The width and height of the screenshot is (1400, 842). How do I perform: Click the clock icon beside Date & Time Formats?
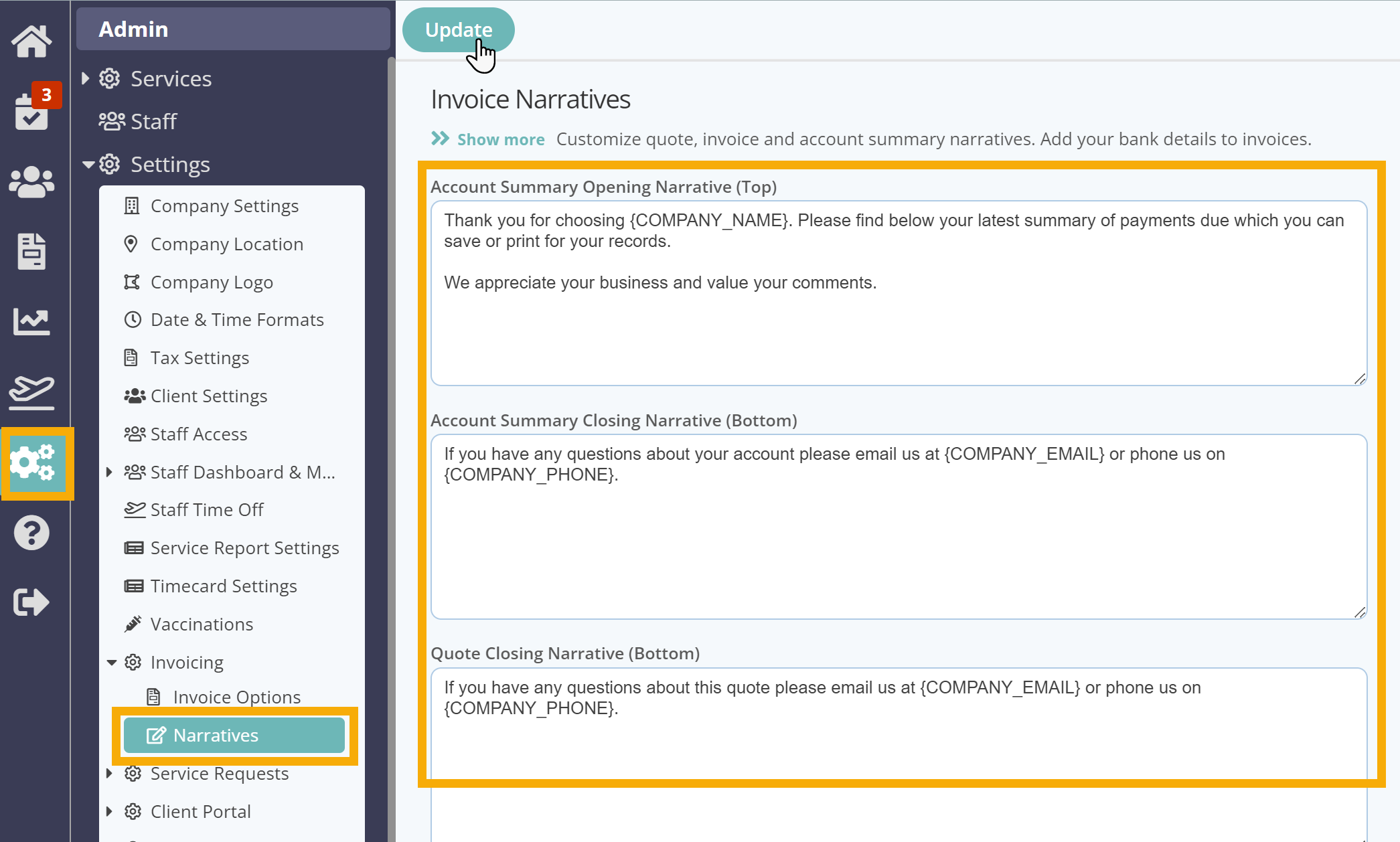(x=133, y=320)
